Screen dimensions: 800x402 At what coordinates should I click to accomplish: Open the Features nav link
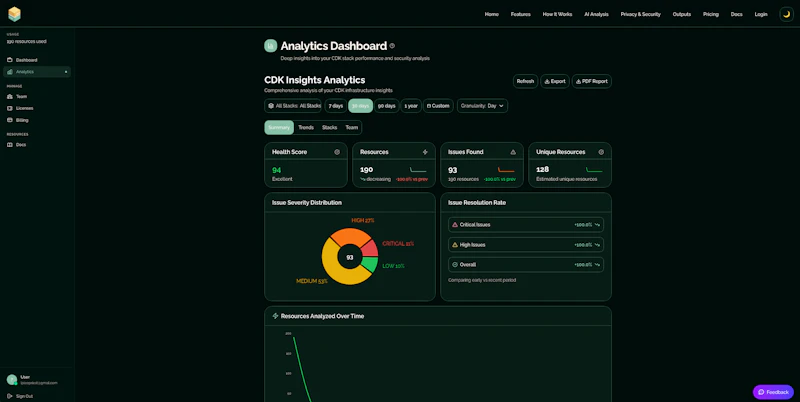(520, 14)
